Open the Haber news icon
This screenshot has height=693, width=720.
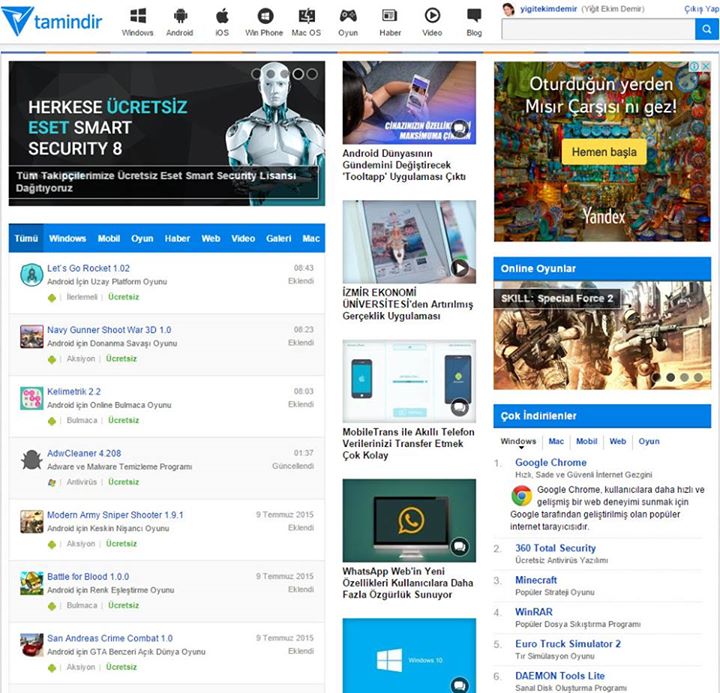pos(390,16)
